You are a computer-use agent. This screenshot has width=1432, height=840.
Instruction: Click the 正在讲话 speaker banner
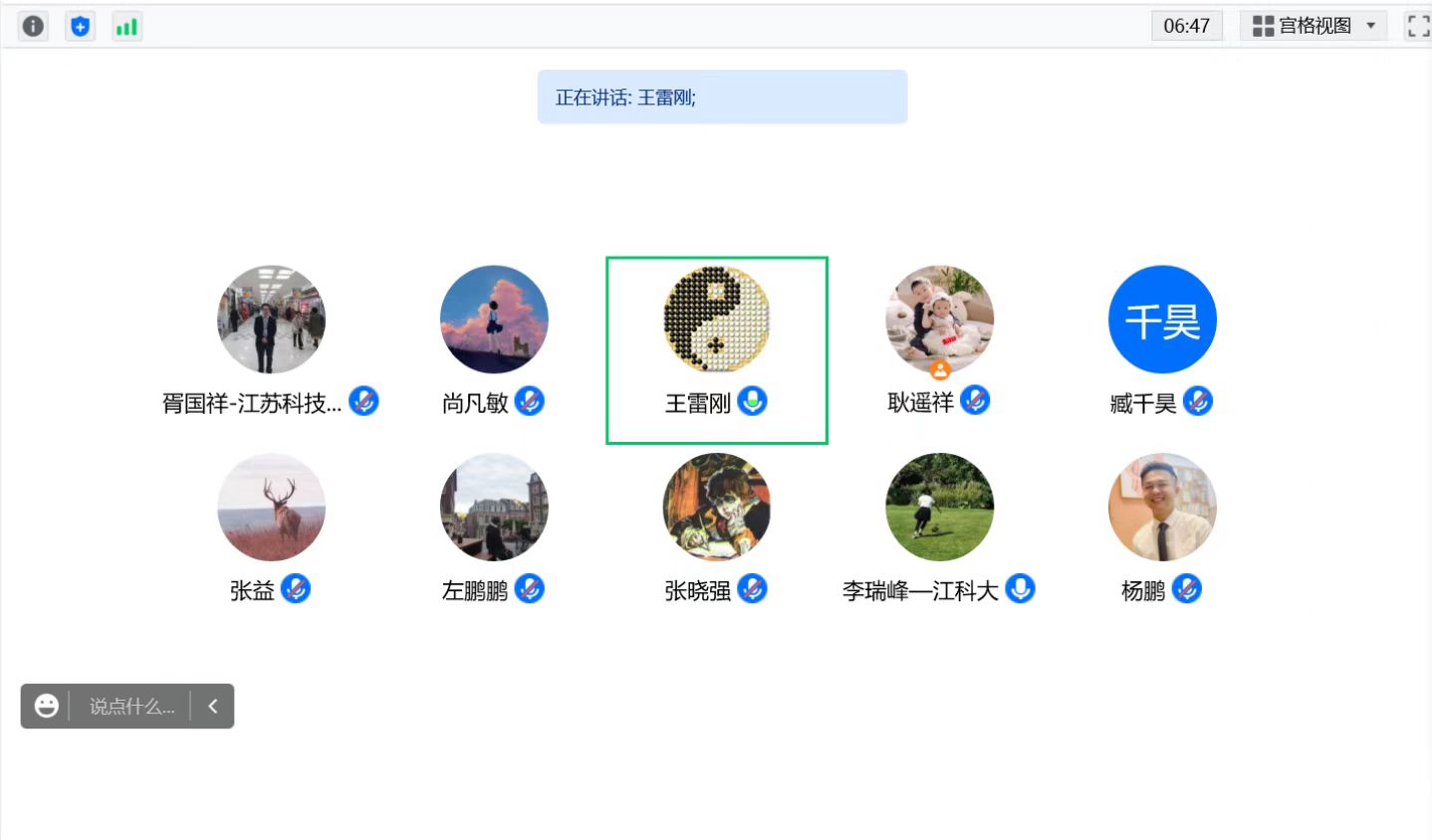pos(722,97)
